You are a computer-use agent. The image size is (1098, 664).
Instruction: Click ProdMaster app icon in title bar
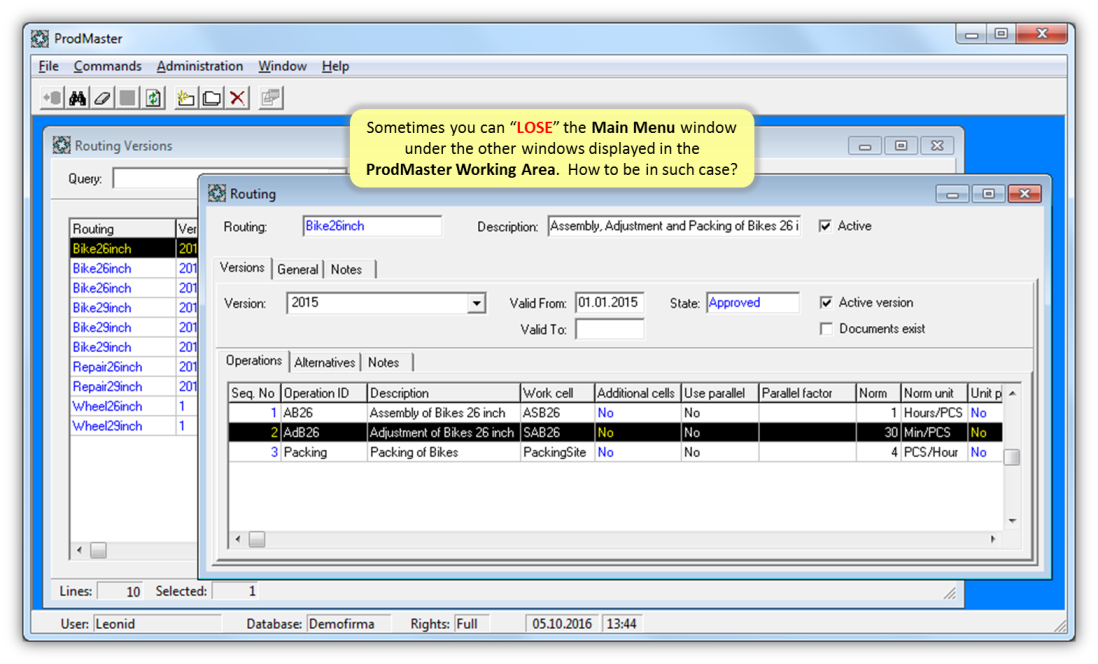point(40,39)
